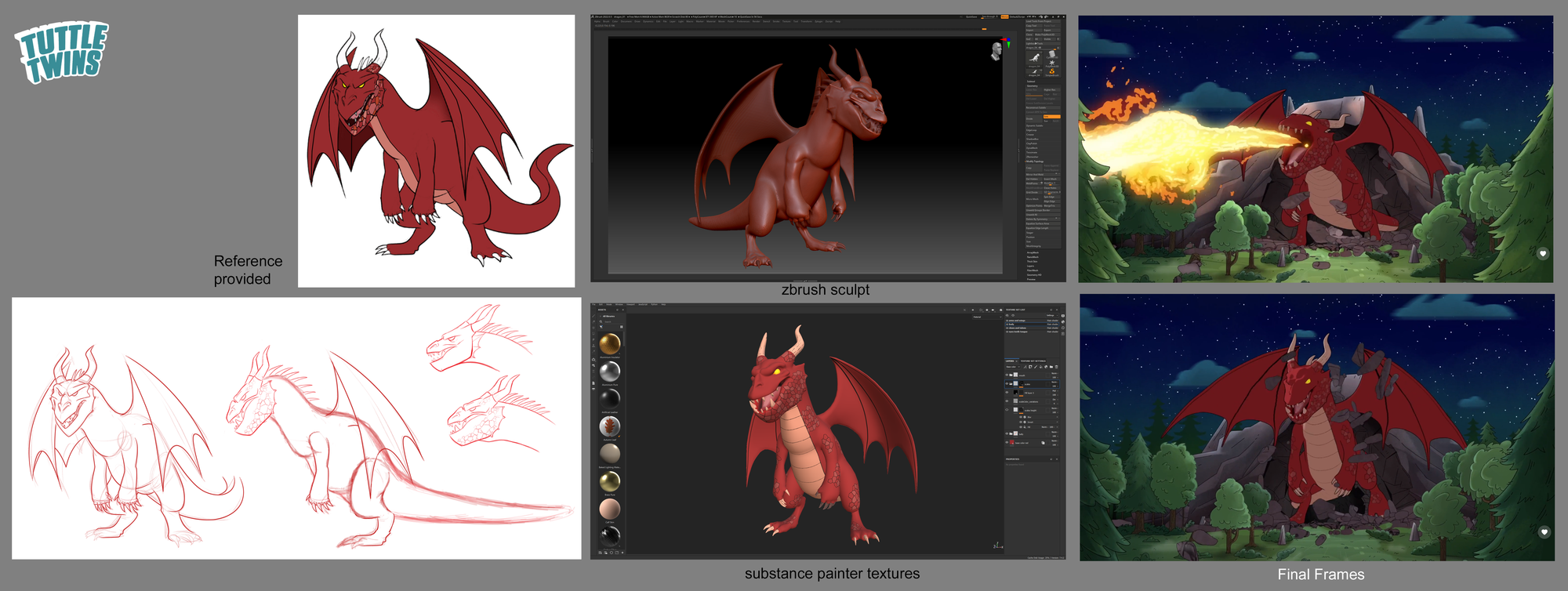
Task: Open the ZBrush Brush menu
Action: coord(606,21)
